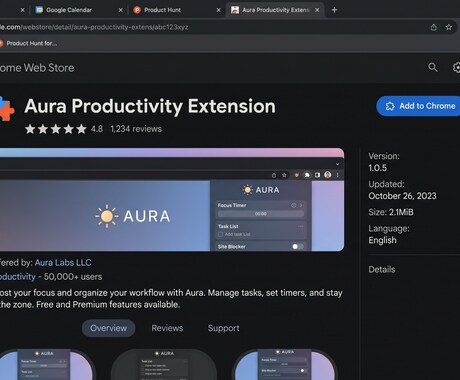This screenshot has width=460, height=380.
Task: Open the third screenshot thumbnail
Action: 284,364
